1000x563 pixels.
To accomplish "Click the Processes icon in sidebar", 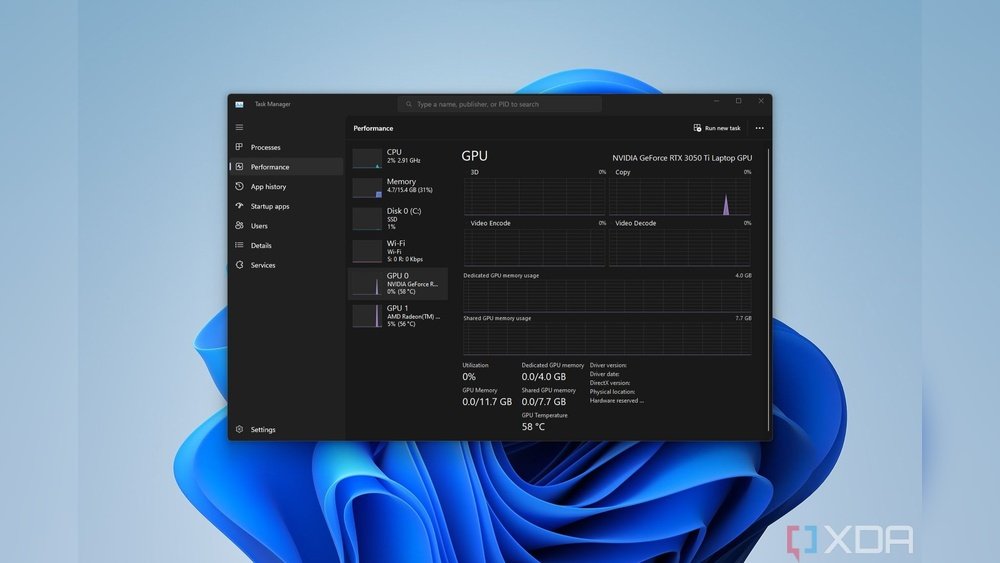I will point(239,147).
